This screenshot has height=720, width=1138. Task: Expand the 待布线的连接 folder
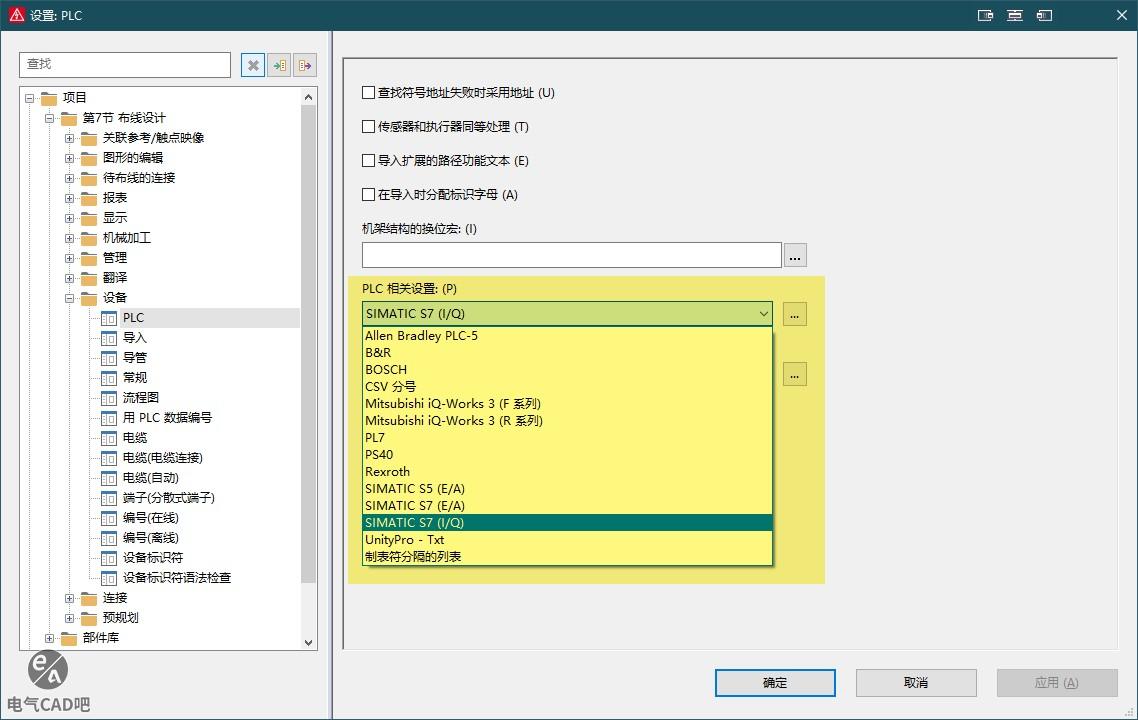click(70, 178)
